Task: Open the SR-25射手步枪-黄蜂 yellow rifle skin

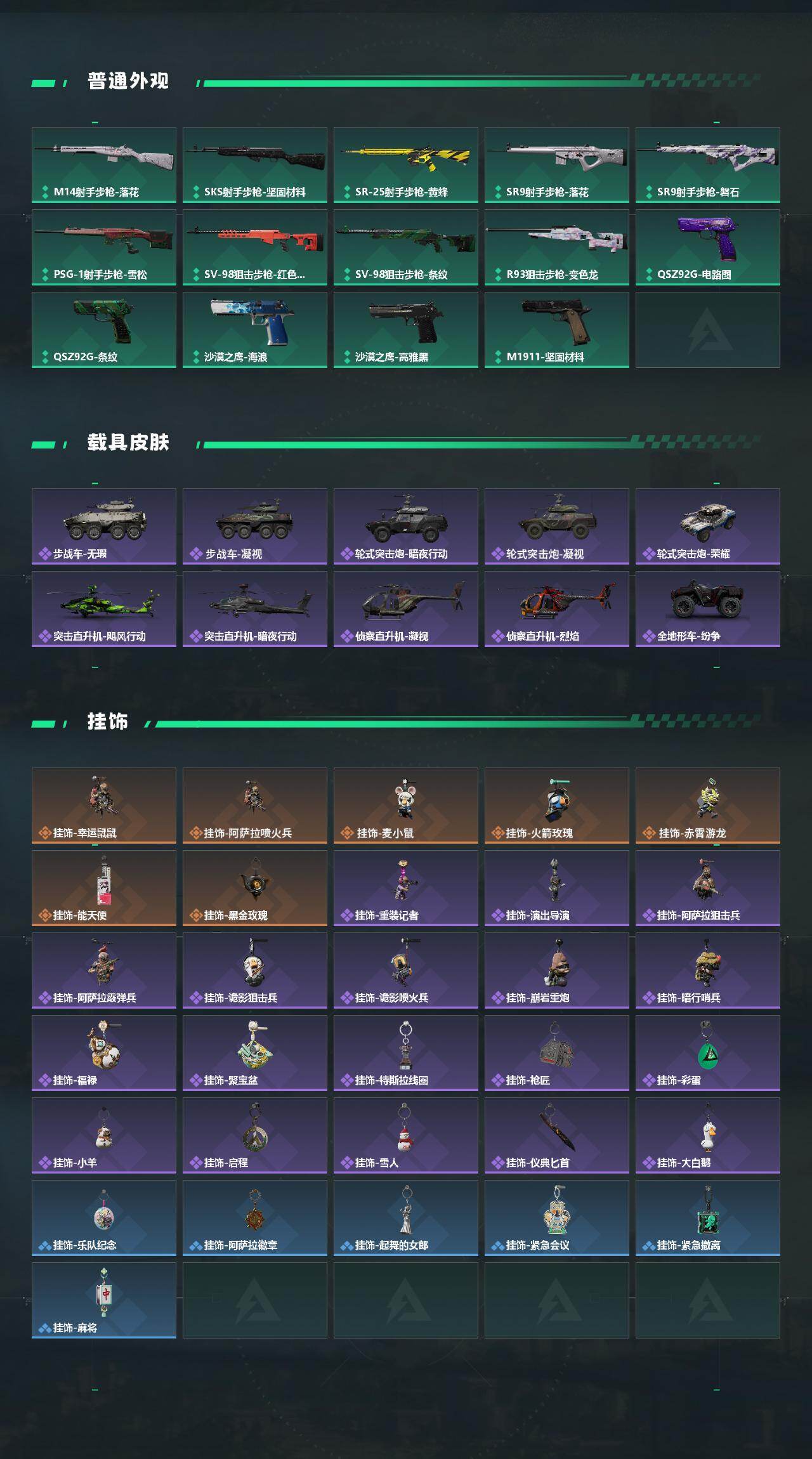Action: point(406,165)
